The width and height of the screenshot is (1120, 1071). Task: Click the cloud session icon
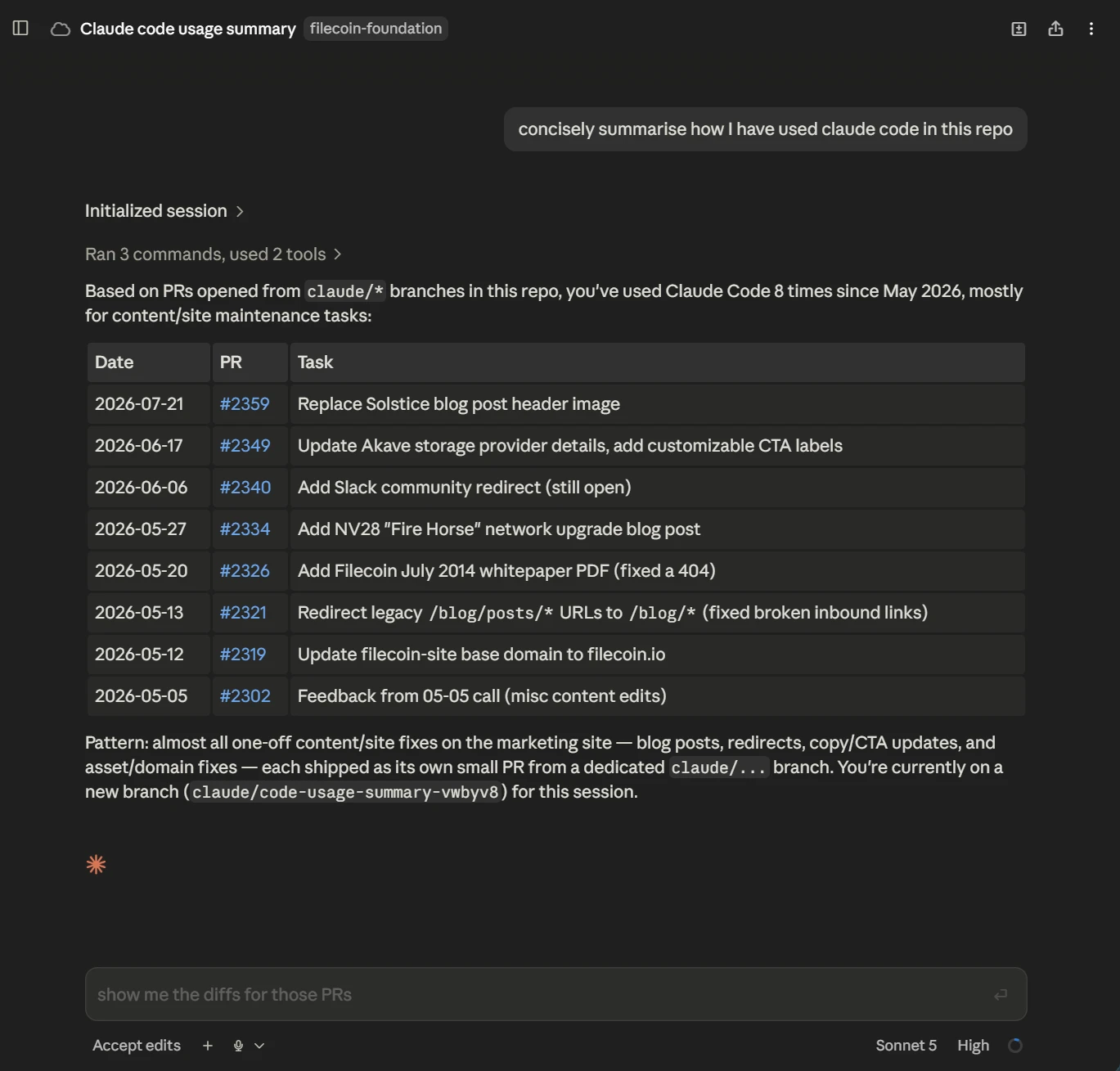coord(61,29)
